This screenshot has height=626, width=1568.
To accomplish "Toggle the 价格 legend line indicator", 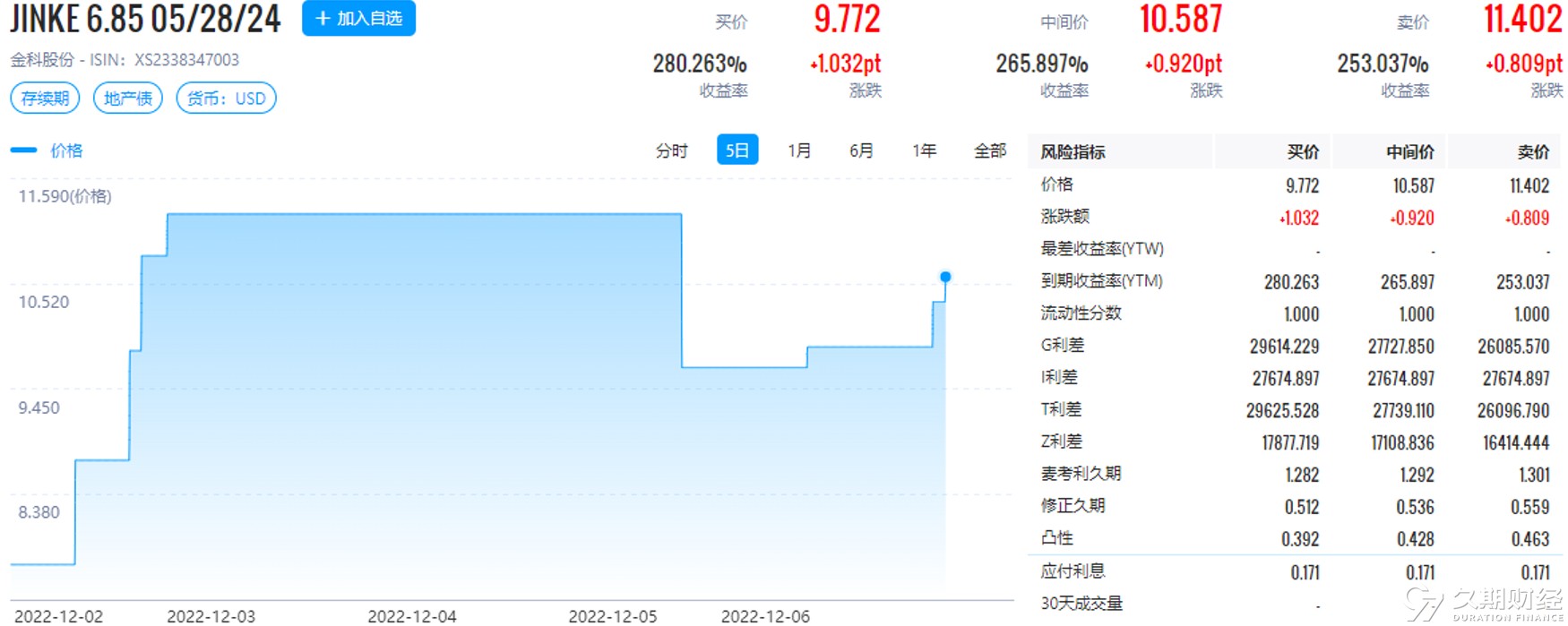I will (x=23, y=150).
